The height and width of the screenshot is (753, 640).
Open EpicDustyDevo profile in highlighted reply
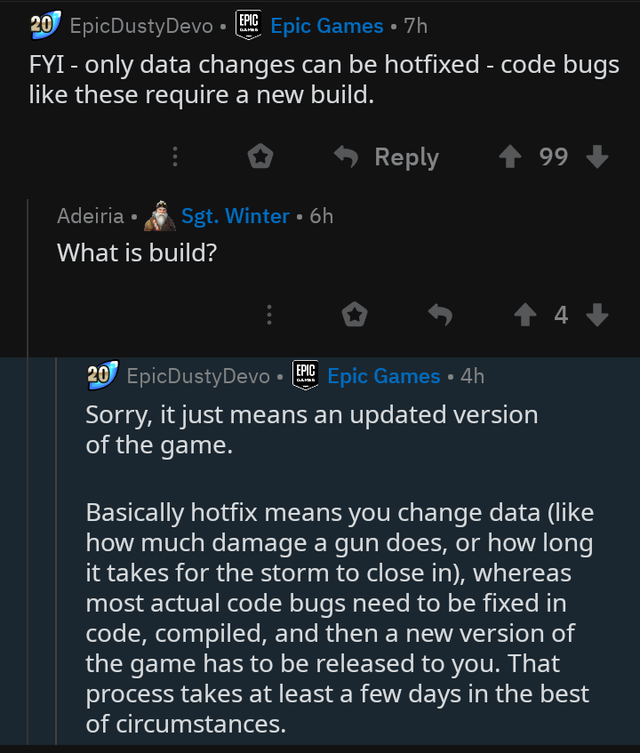click(x=198, y=376)
